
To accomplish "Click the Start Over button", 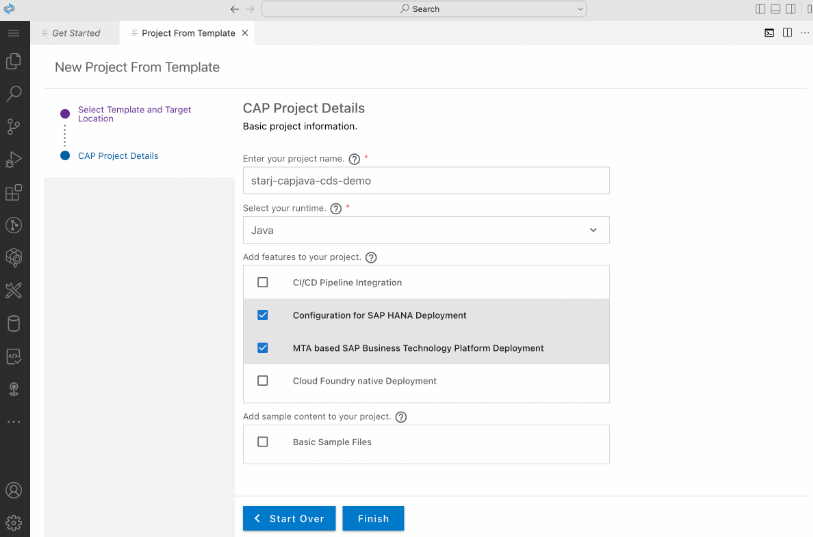I will (x=289, y=518).
